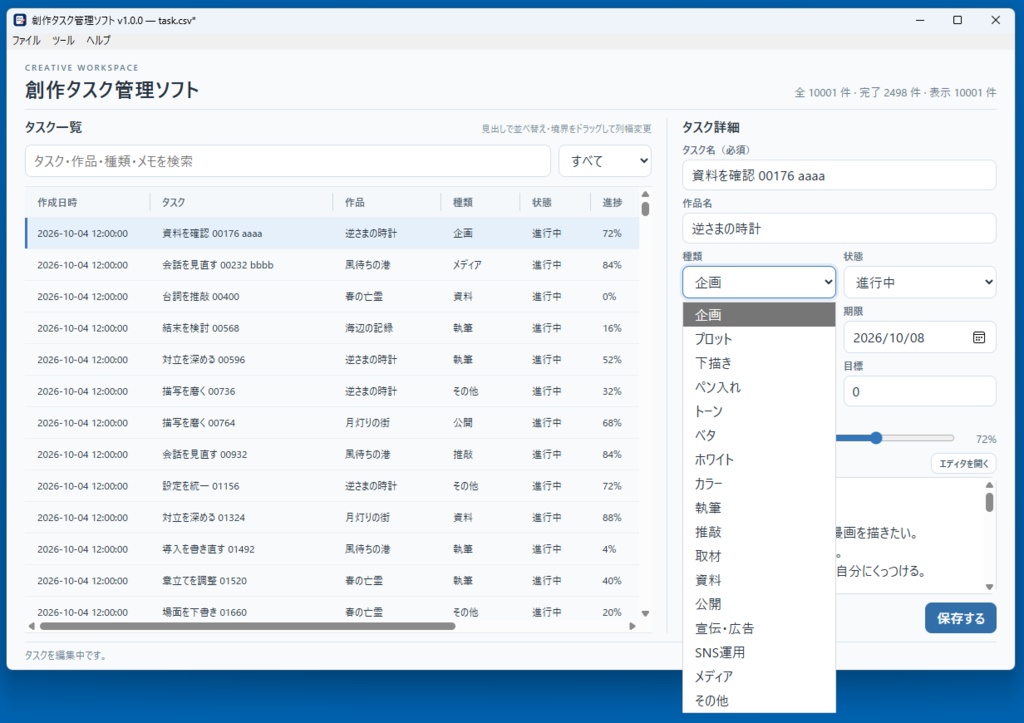Select row 場面を下書き 01660
1024x723 pixels.
tap(332, 609)
